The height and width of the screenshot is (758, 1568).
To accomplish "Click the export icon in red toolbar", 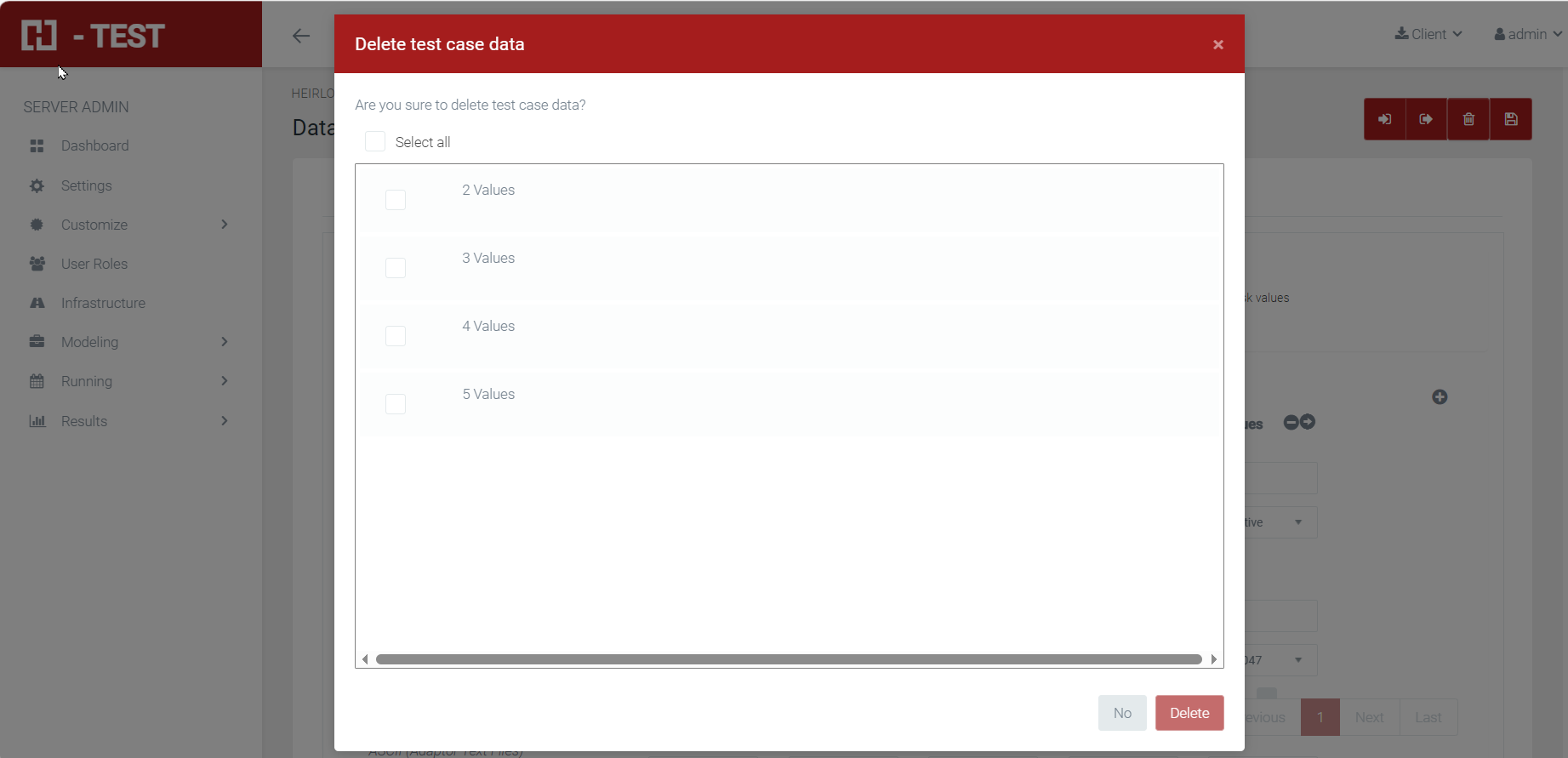I will tap(1426, 119).
